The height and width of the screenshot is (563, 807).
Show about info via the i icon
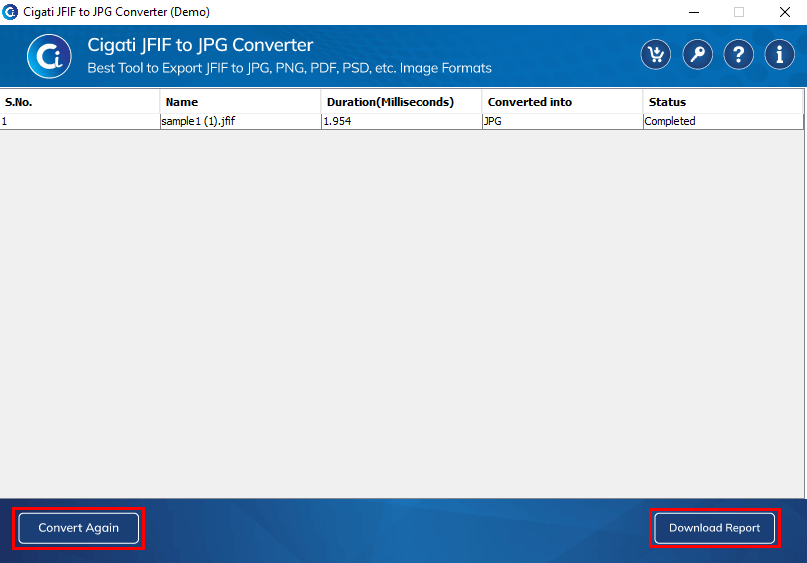(x=780, y=54)
